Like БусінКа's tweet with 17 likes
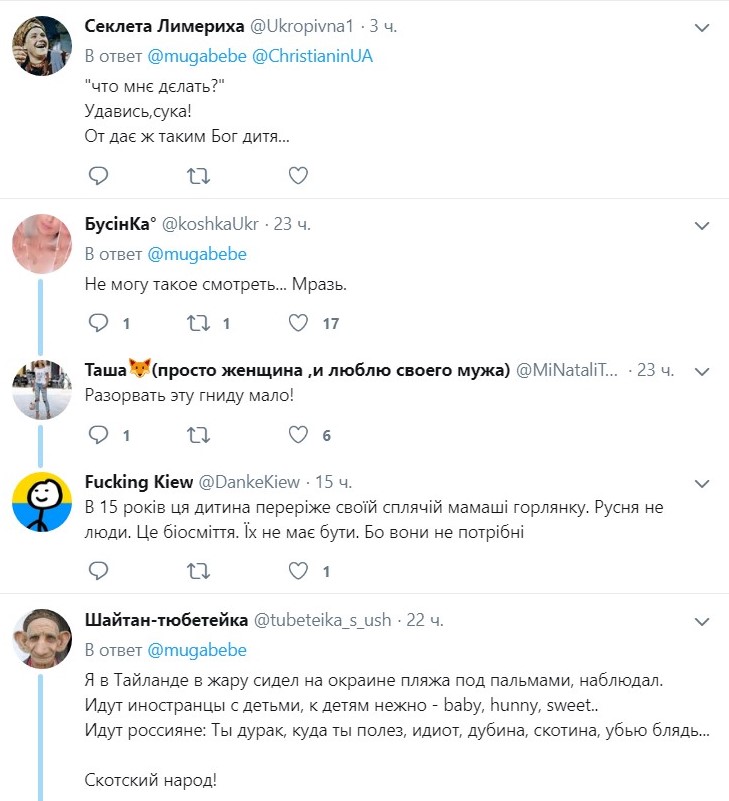 coord(298,323)
